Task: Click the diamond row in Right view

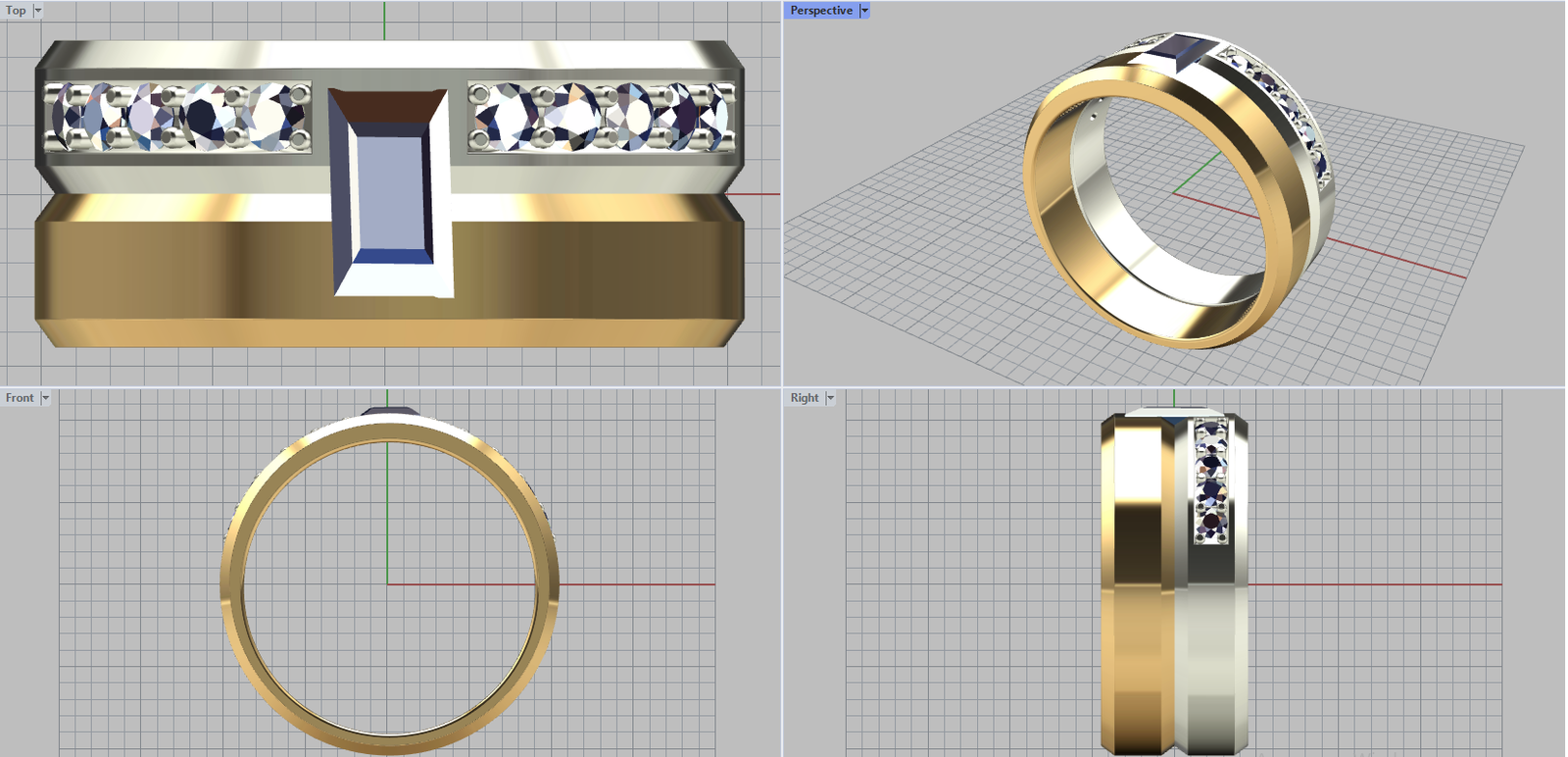Action: [x=1210, y=480]
